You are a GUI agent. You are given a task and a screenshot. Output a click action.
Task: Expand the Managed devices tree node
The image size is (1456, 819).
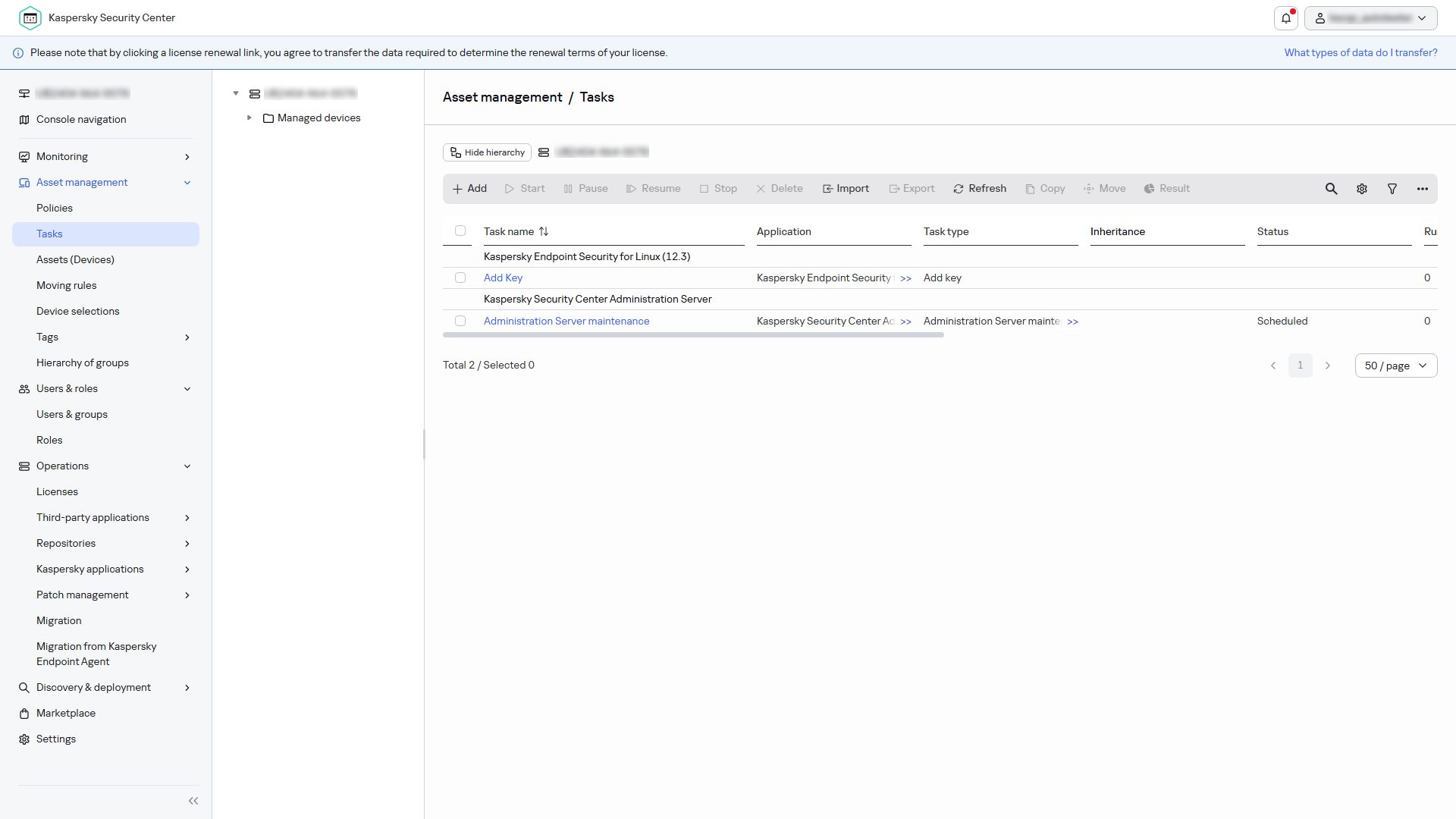(x=249, y=118)
